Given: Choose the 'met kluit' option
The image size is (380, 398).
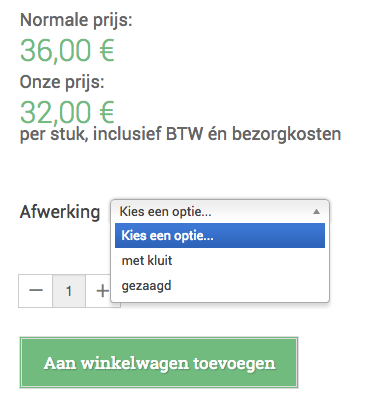Looking at the screenshot, I should pos(220,260).
